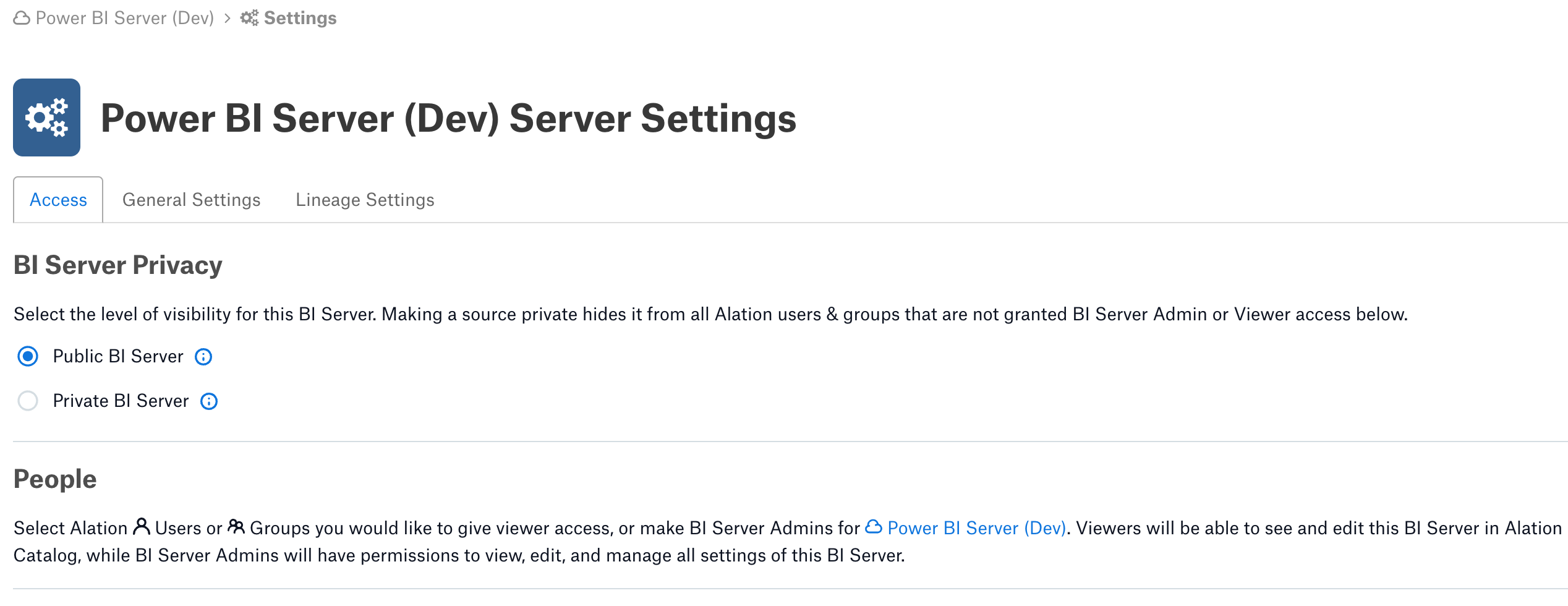
Task: Click the Power BI Server (Dev) breadcrumb
Action: point(124,18)
